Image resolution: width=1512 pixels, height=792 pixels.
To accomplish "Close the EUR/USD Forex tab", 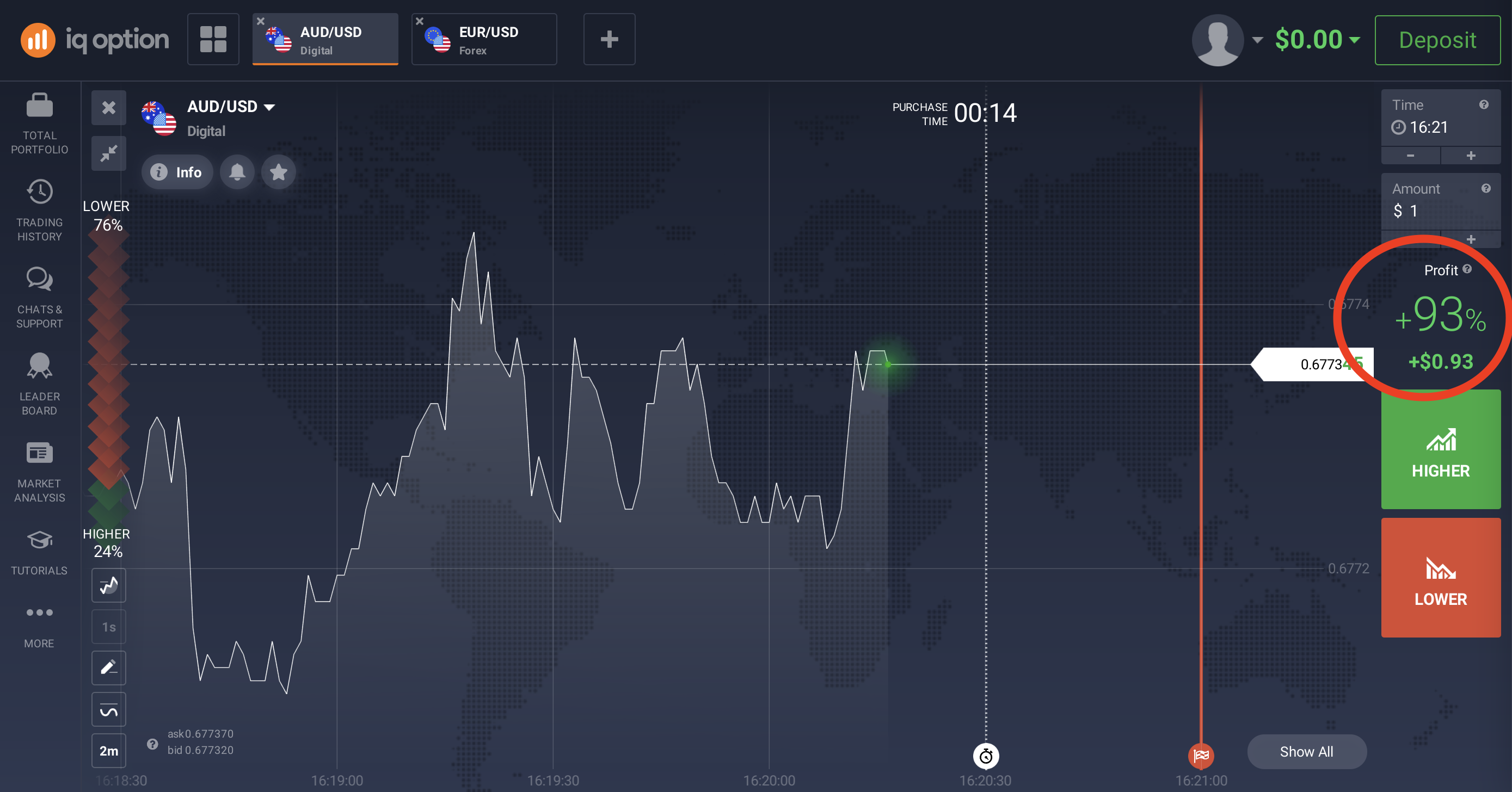I will pos(419,21).
